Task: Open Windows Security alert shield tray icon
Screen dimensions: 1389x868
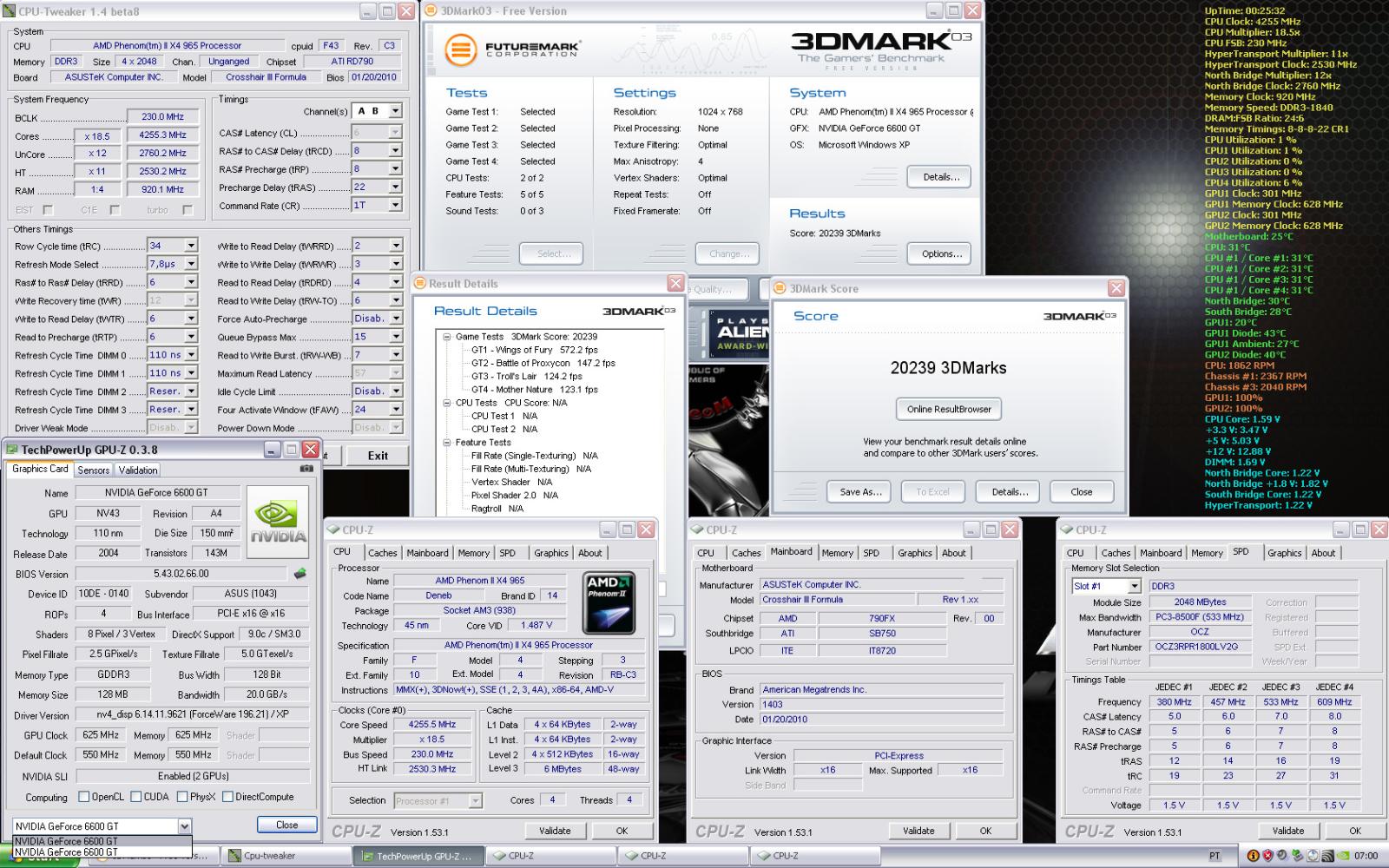Action: (1267, 856)
